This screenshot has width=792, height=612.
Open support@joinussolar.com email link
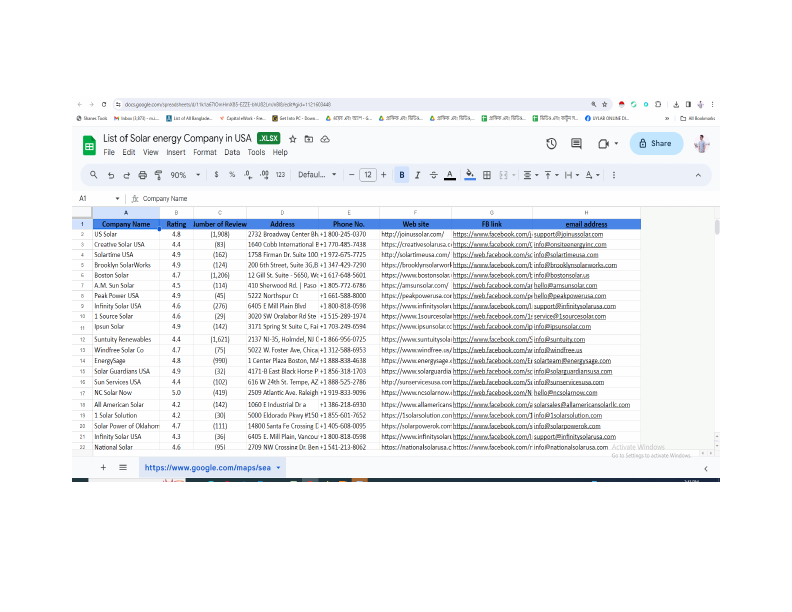pos(568,234)
